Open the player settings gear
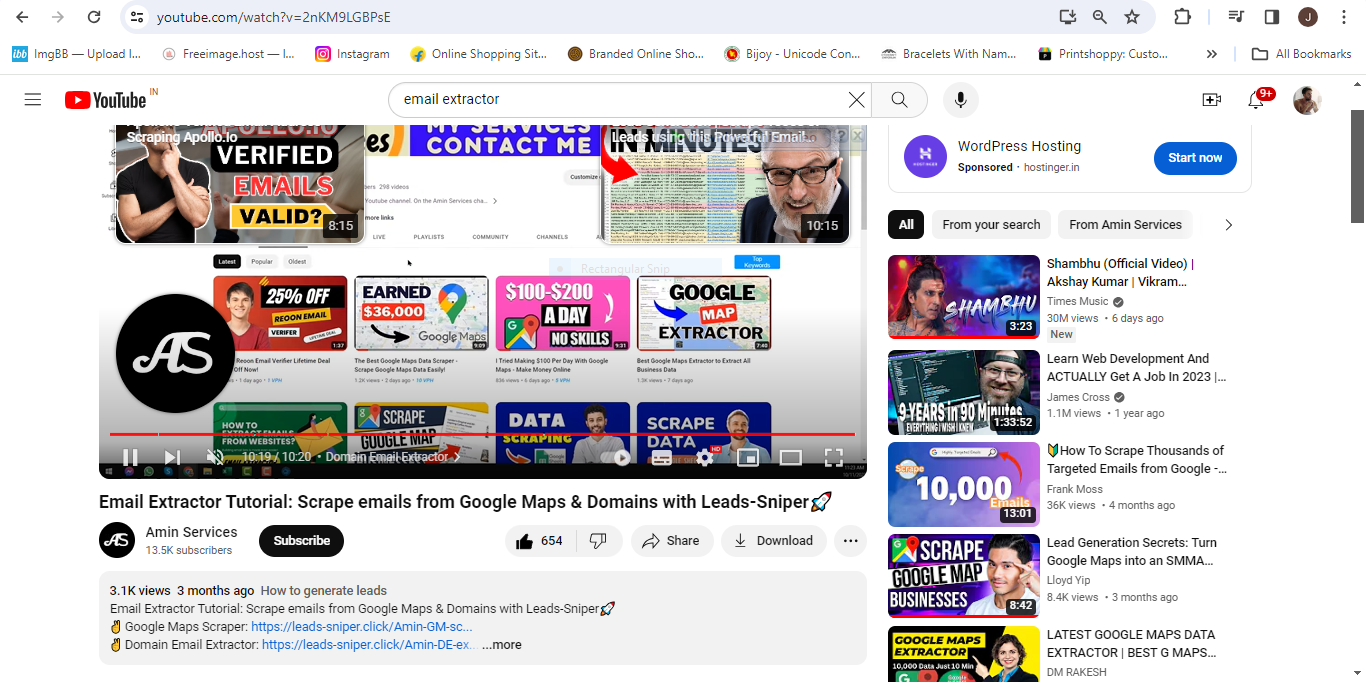Viewport: 1366px width, 682px height. 705,457
